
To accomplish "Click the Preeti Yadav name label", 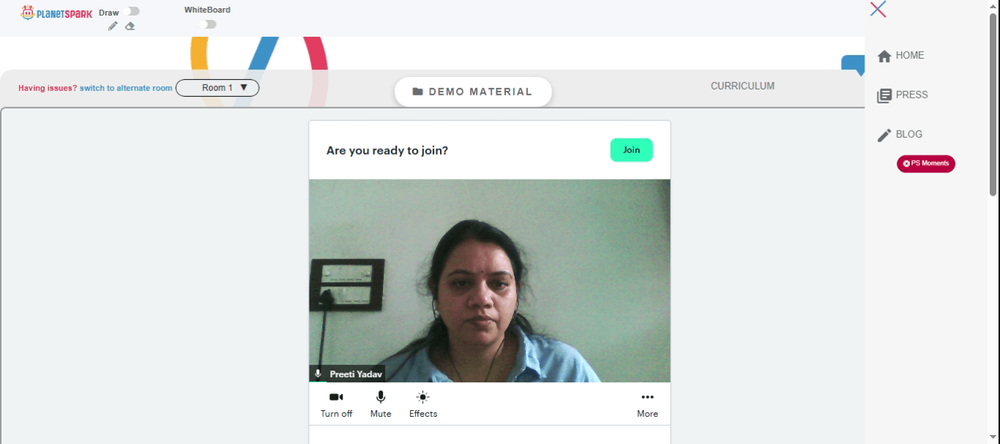I will [x=355, y=374].
